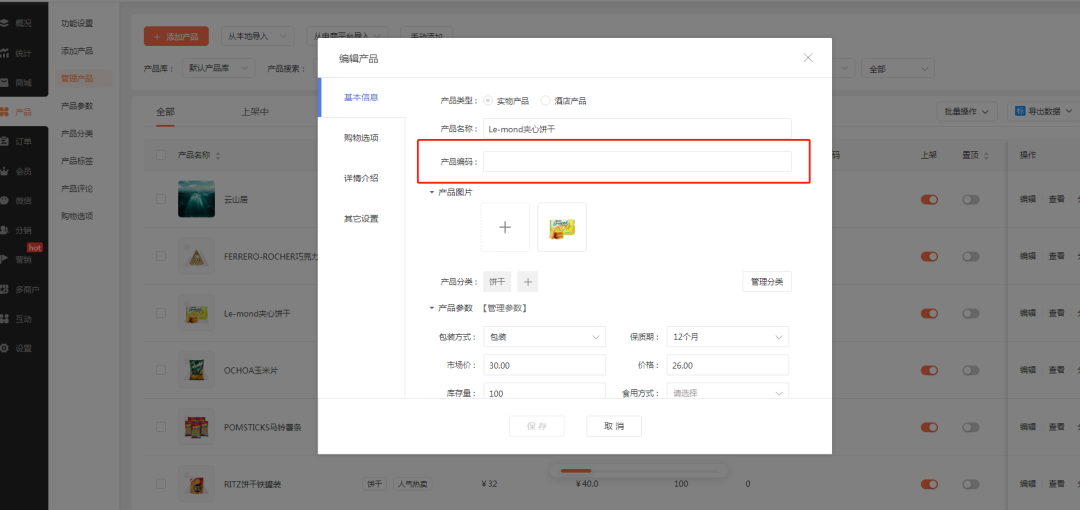This screenshot has height=510, width=1080.
Task: Close the 编辑产品 dialog with X
Action: pos(809,58)
